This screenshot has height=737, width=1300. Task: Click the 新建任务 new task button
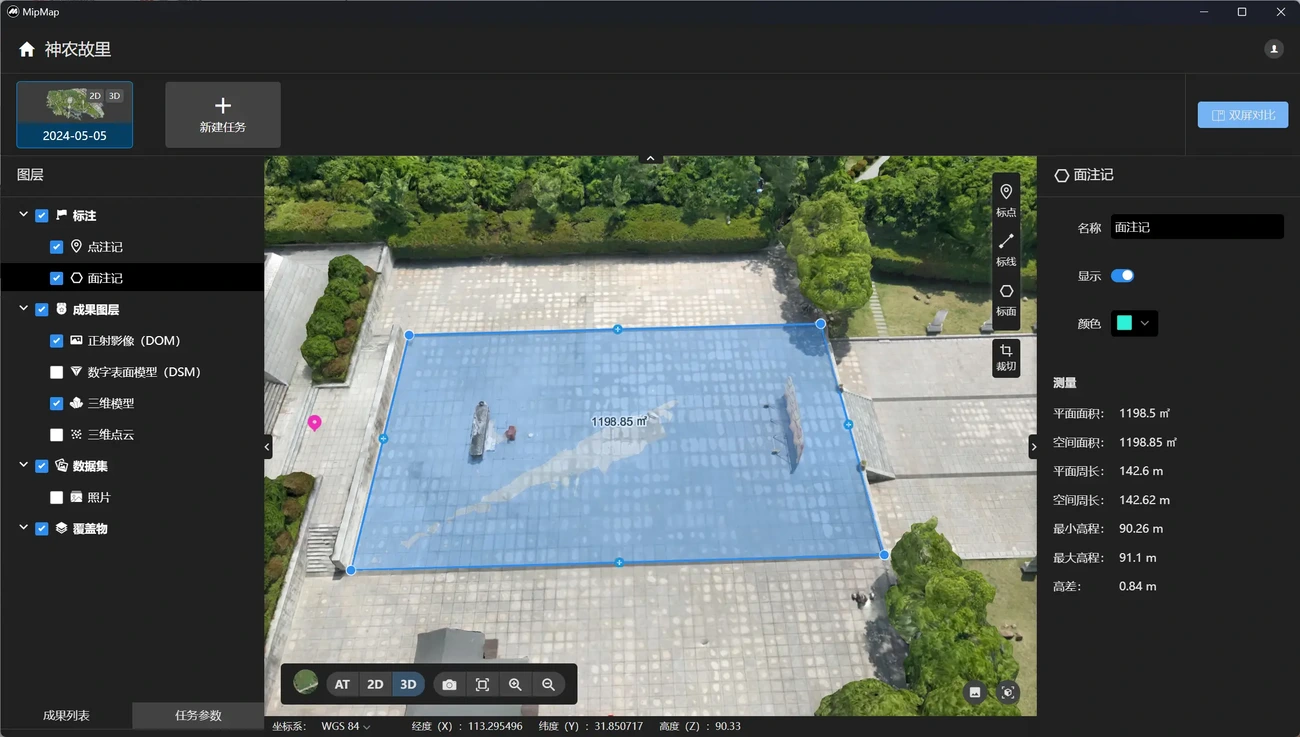(x=223, y=115)
